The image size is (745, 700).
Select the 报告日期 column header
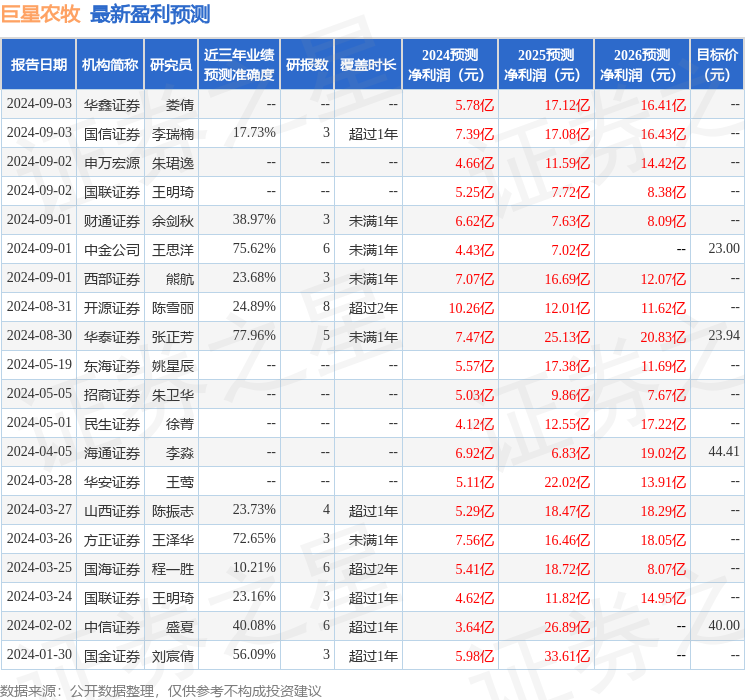tap(38, 65)
